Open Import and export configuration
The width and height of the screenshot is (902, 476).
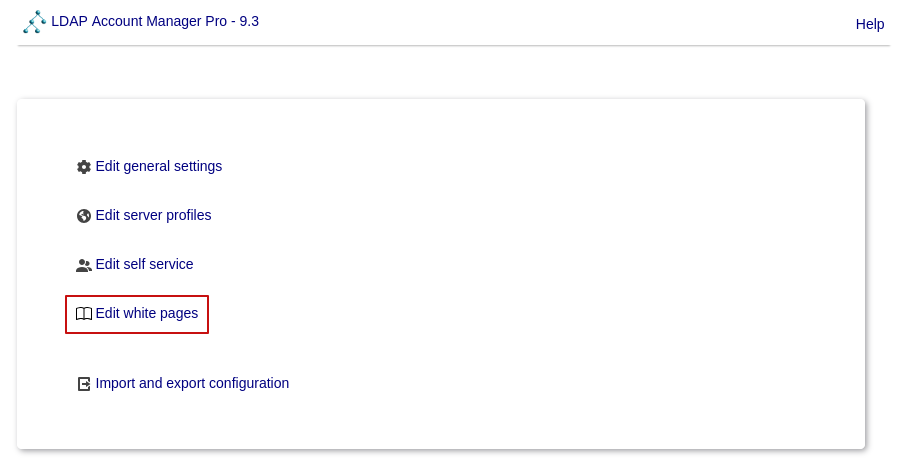click(192, 383)
